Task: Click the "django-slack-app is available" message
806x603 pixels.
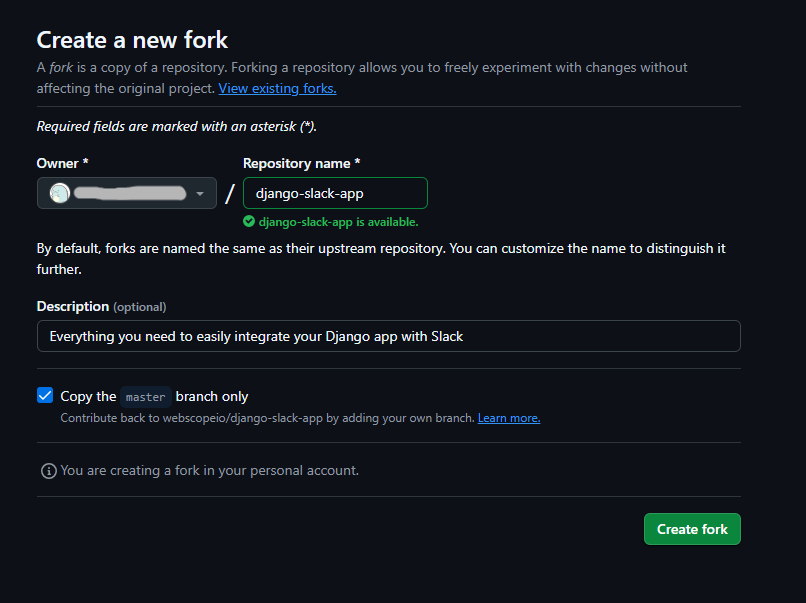Action: (x=338, y=222)
